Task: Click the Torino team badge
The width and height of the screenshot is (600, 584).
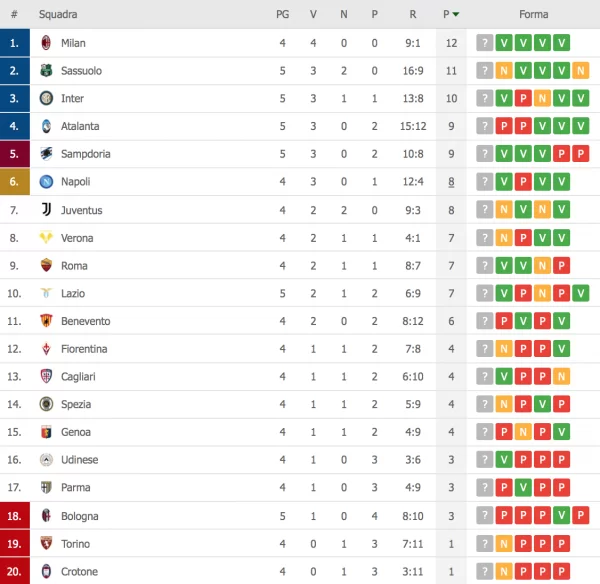Action: coord(45,544)
